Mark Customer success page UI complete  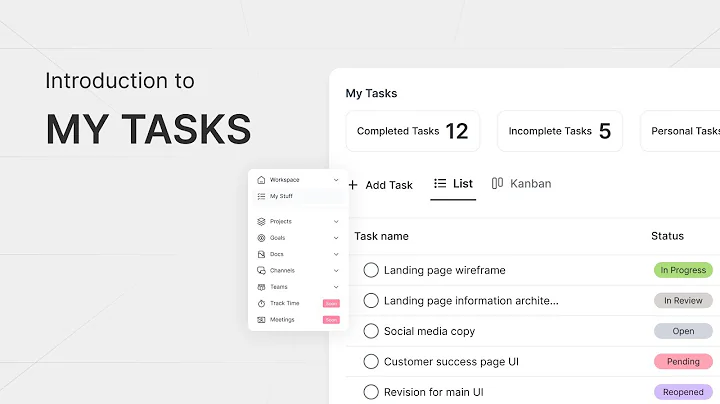[371, 362]
